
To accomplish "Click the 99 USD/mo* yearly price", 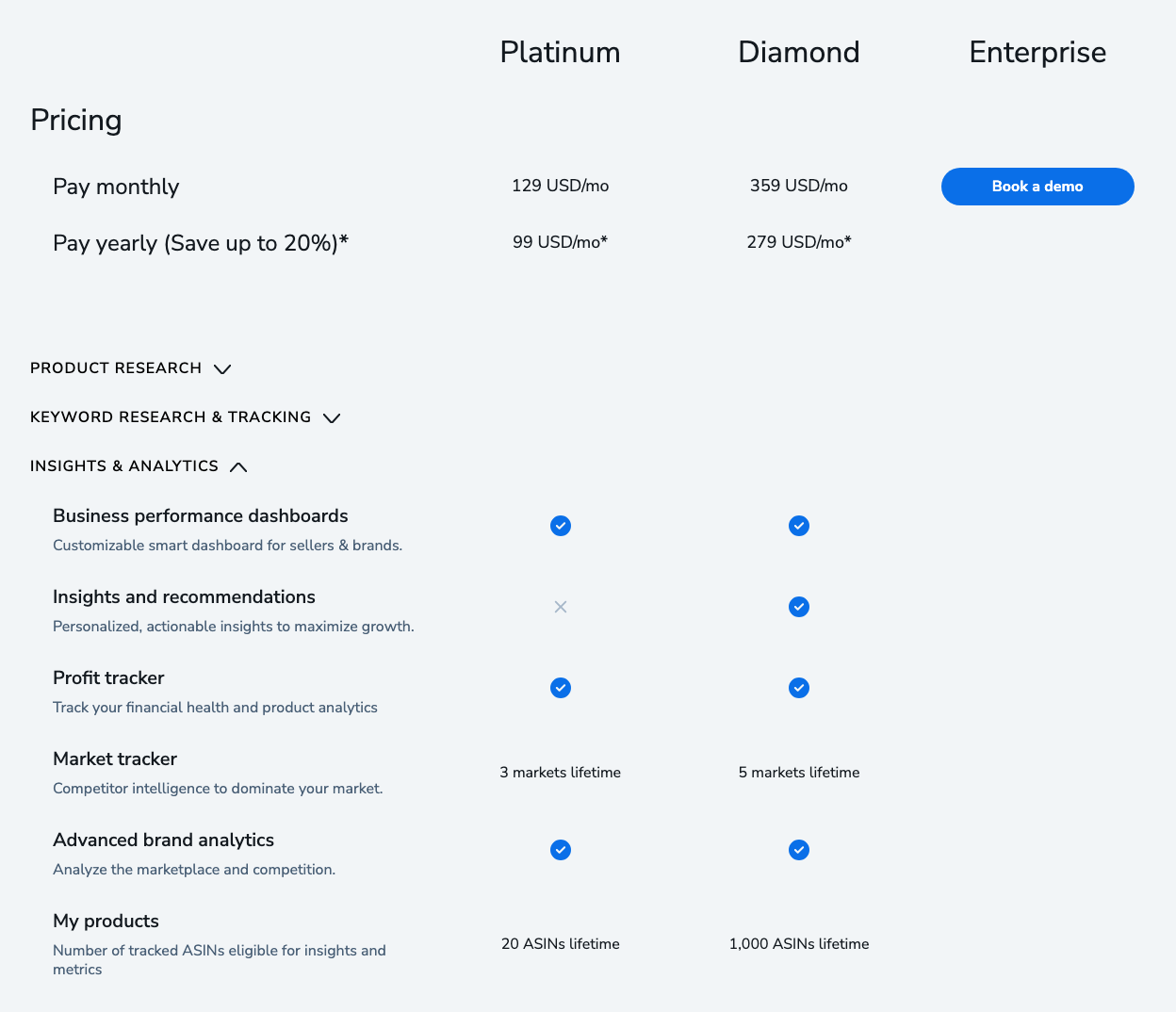I will [561, 242].
